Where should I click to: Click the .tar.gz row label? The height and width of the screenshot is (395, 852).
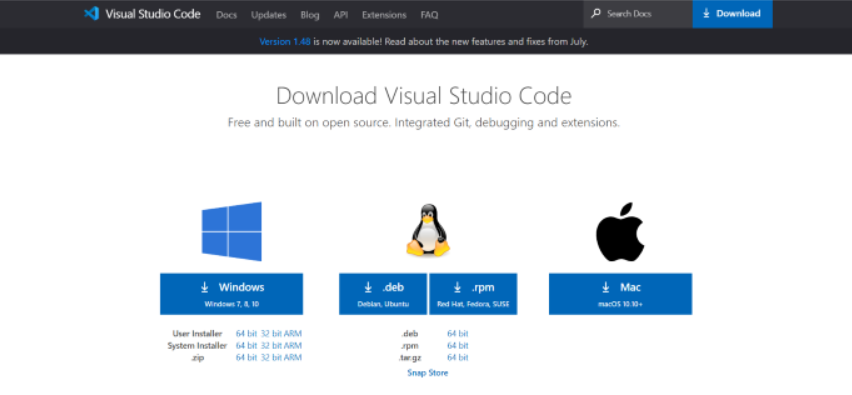click(x=411, y=357)
